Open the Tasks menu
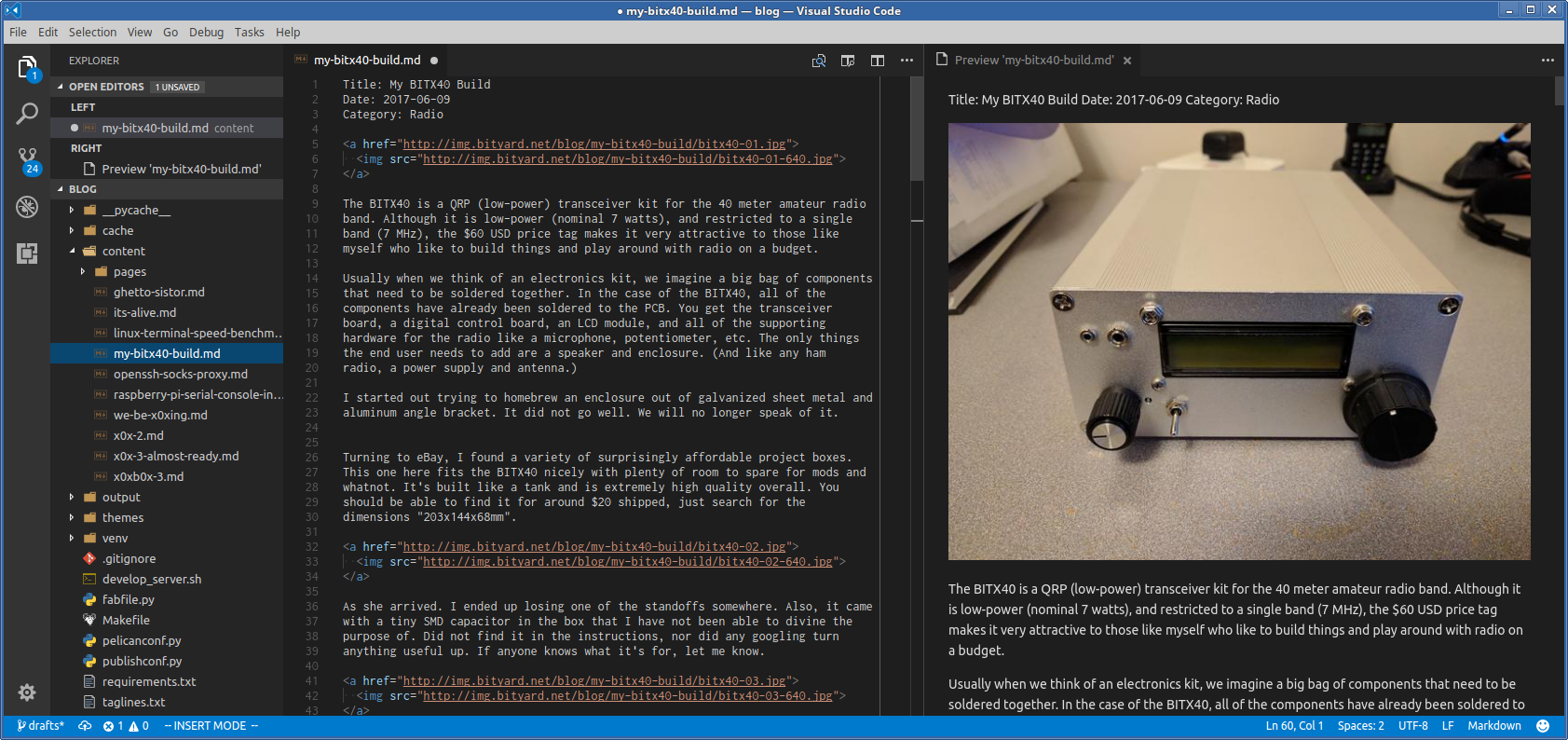Screen dimensions: 1568x740 [x=249, y=32]
